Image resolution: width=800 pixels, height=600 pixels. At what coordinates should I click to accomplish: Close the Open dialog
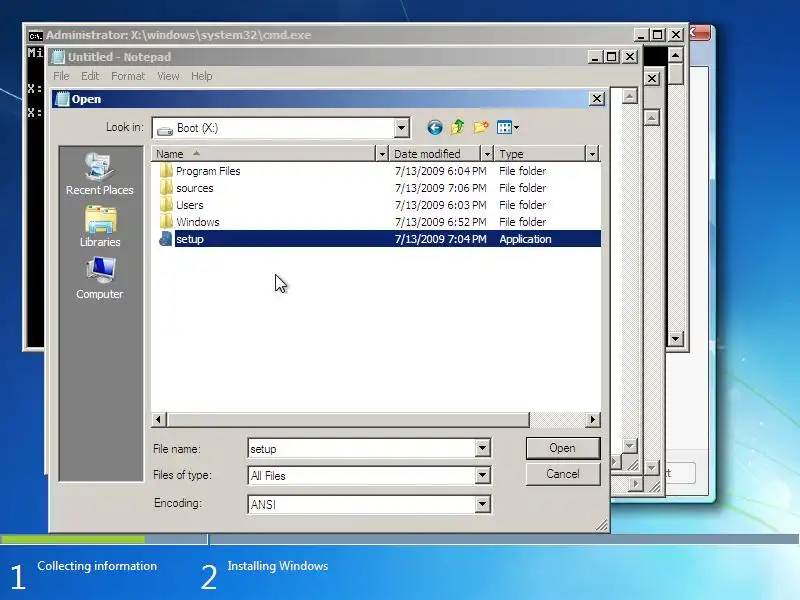tap(597, 98)
